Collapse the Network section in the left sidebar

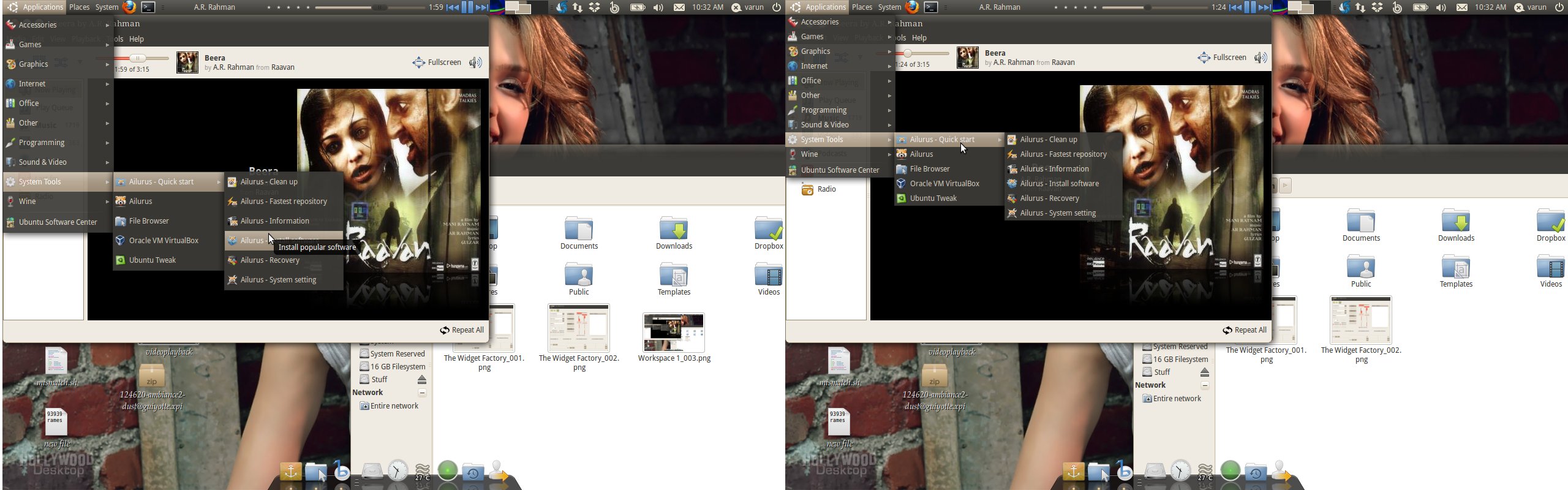pos(422,393)
